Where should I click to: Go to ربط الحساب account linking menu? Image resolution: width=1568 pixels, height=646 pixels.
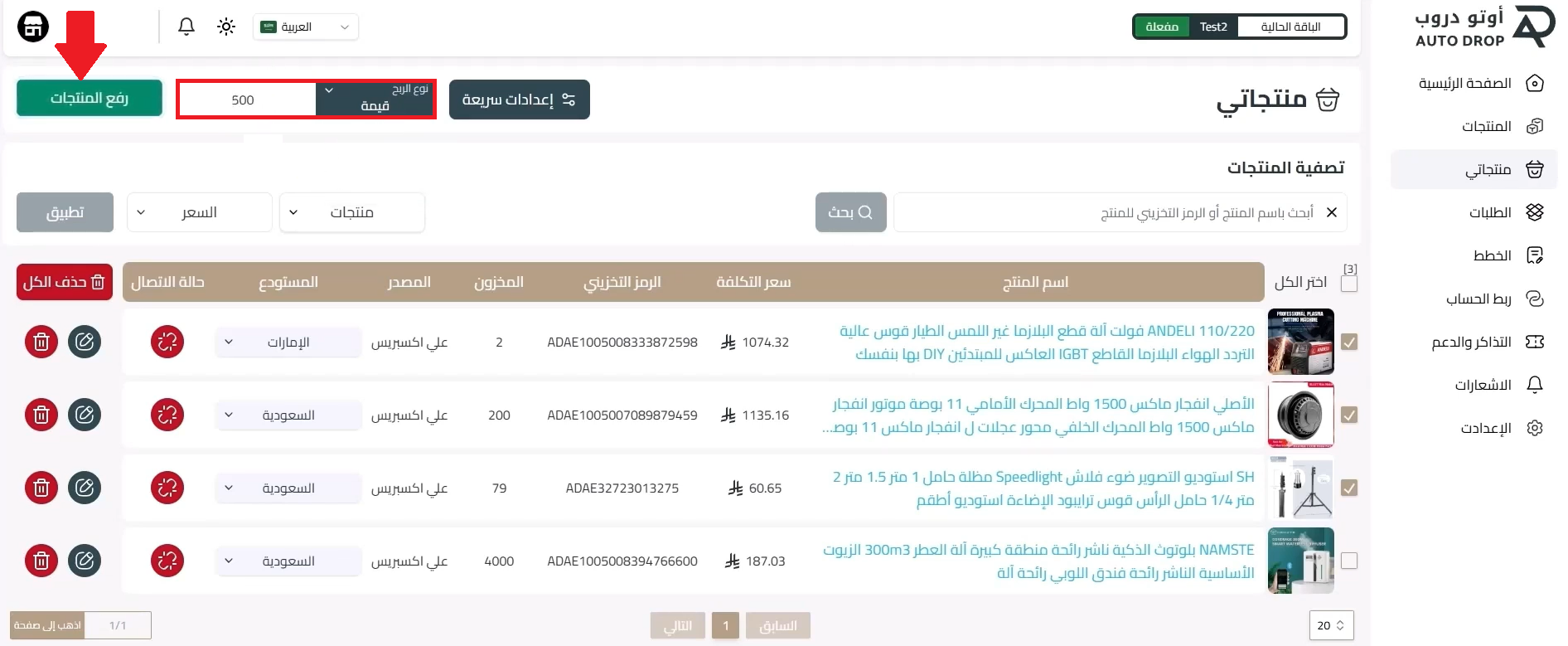[1479, 299]
